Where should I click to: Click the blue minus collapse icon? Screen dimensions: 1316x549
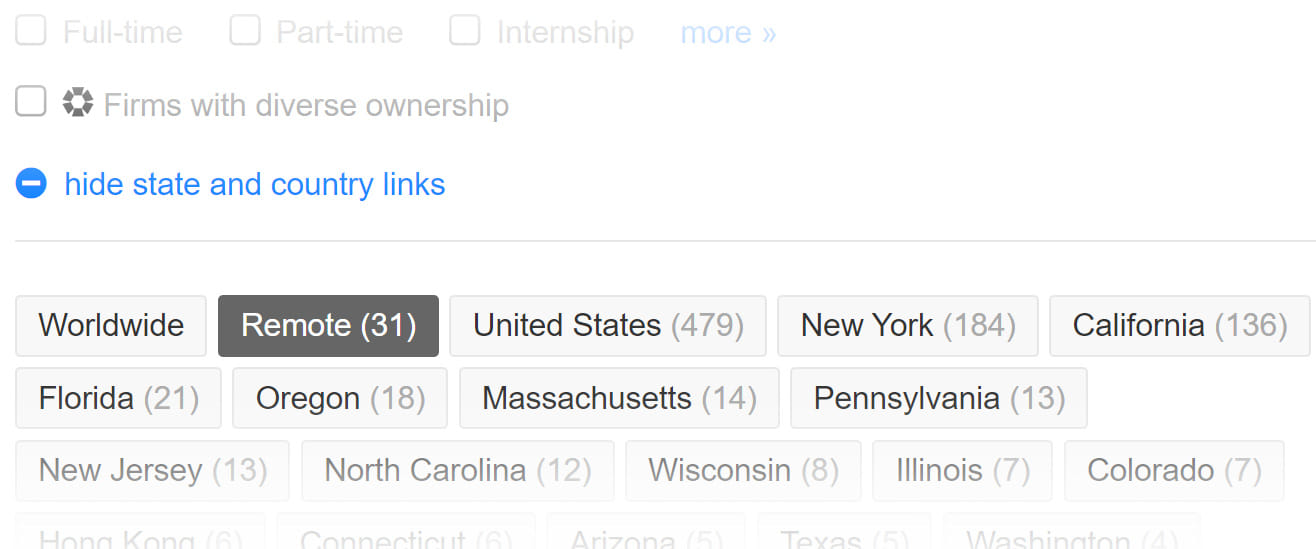tap(31, 184)
